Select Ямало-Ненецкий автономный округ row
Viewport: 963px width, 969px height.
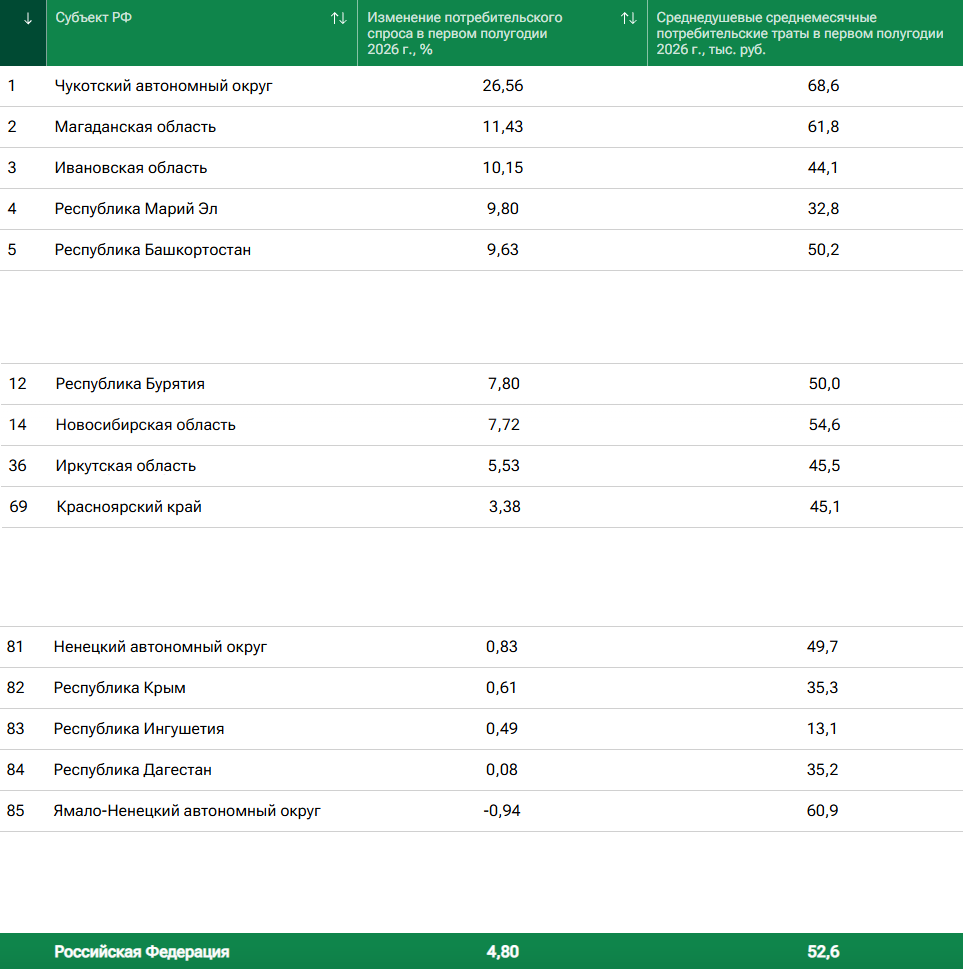[x=482, y=811]
